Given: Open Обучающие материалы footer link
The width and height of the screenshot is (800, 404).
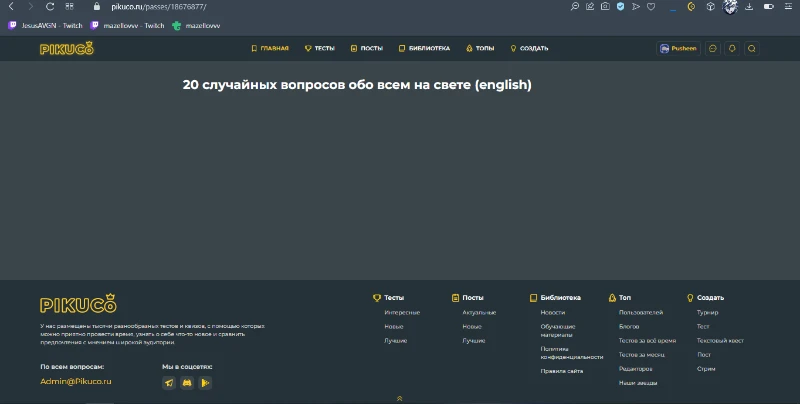Looking at the screenshot, I should [x=558, y=331].
